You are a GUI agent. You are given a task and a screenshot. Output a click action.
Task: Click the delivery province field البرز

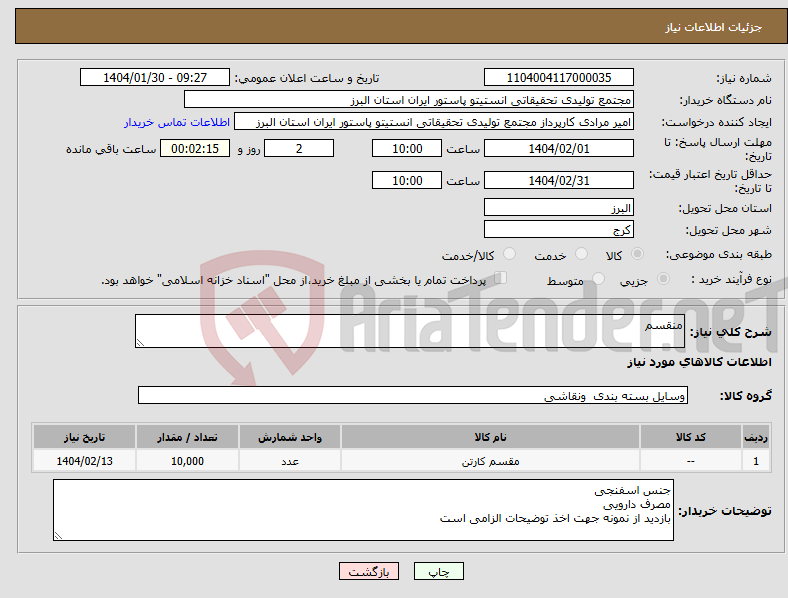coord(558,207)
